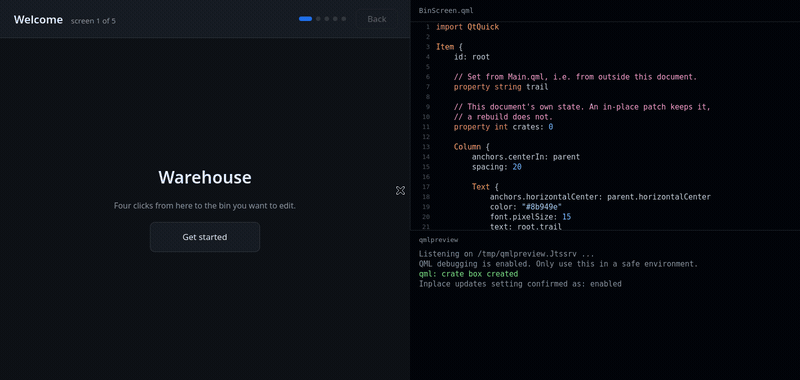Viewport: 800px width, 380px height.
Task: Click green output 'qml: crate box created'
Action: click(468, 274)
